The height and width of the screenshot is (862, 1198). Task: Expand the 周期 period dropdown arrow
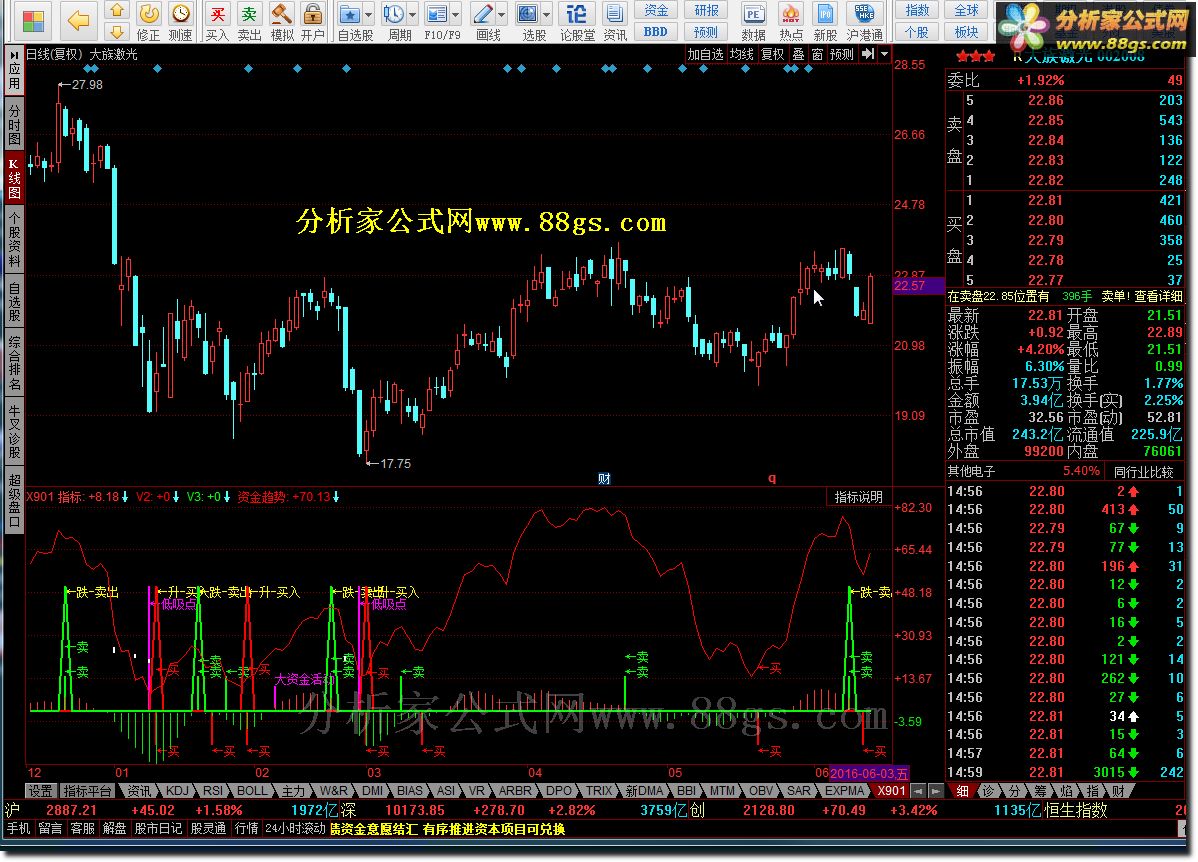pyautogui.click(x=413, y=15)
